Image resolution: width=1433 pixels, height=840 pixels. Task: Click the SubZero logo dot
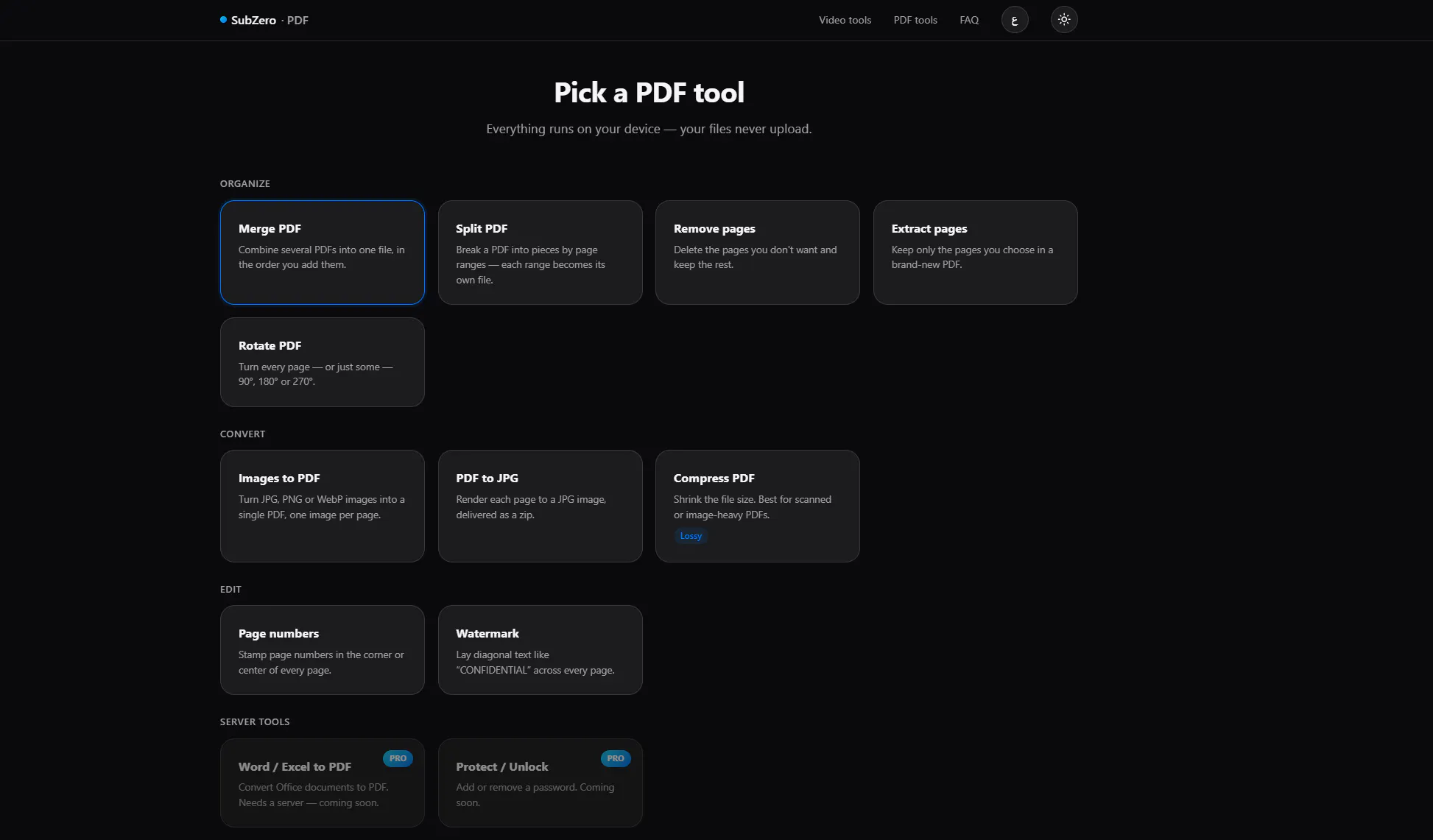(223, 20)
